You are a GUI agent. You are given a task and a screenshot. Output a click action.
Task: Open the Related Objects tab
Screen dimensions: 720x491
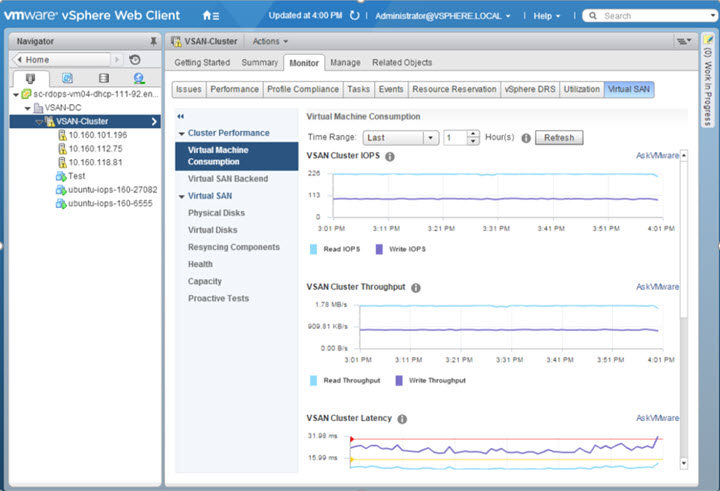pyautogui.click(x=402, y=62)
